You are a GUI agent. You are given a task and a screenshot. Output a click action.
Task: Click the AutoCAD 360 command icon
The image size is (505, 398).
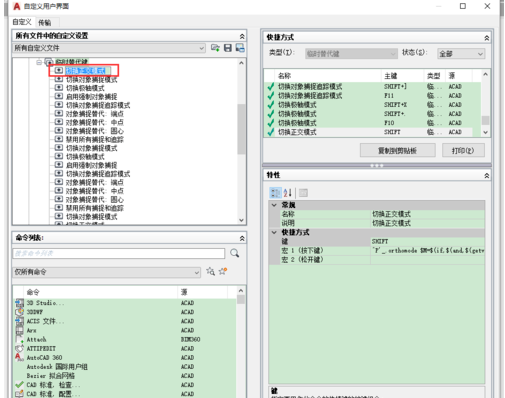pos(20,357)
